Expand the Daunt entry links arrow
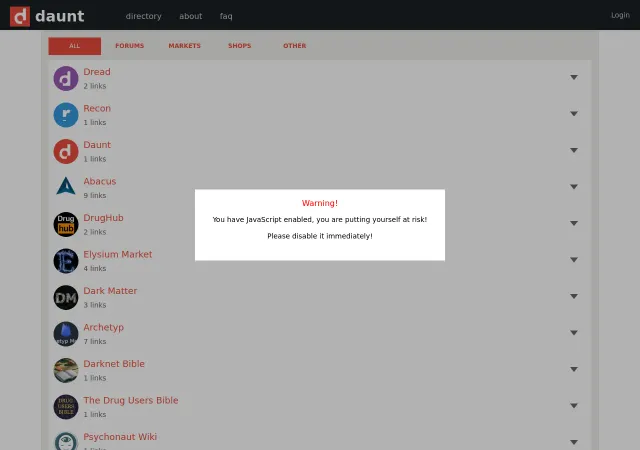The width and height of the screenshot is (640, 450). 574,150
